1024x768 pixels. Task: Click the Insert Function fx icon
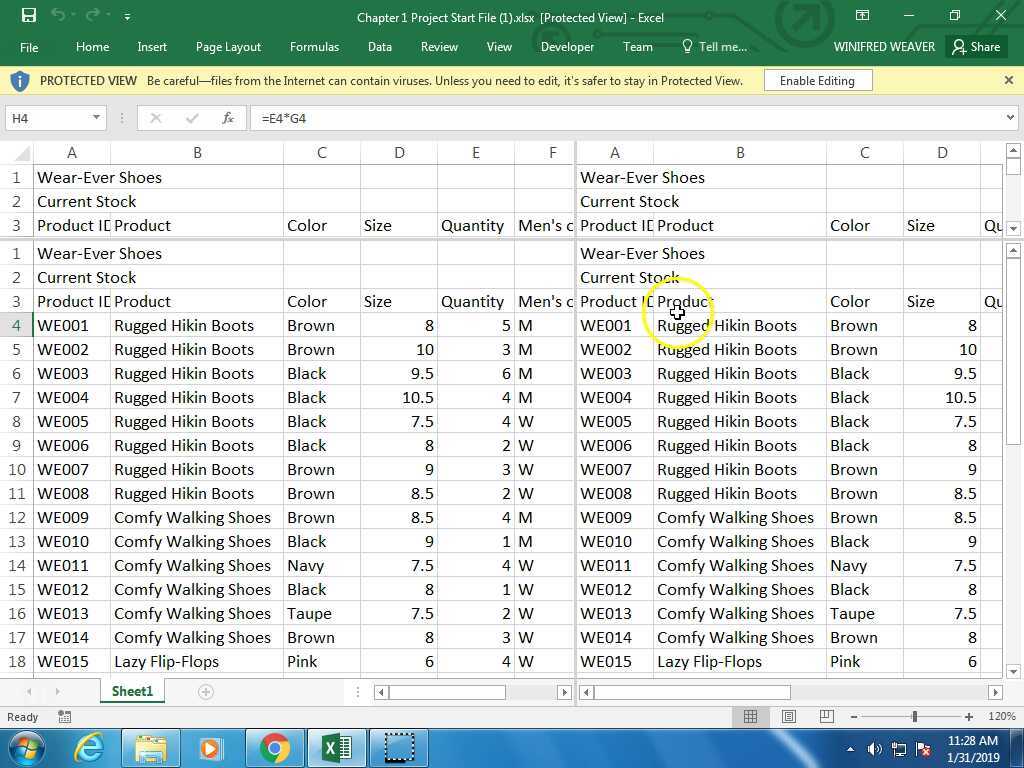coord(228,117)
